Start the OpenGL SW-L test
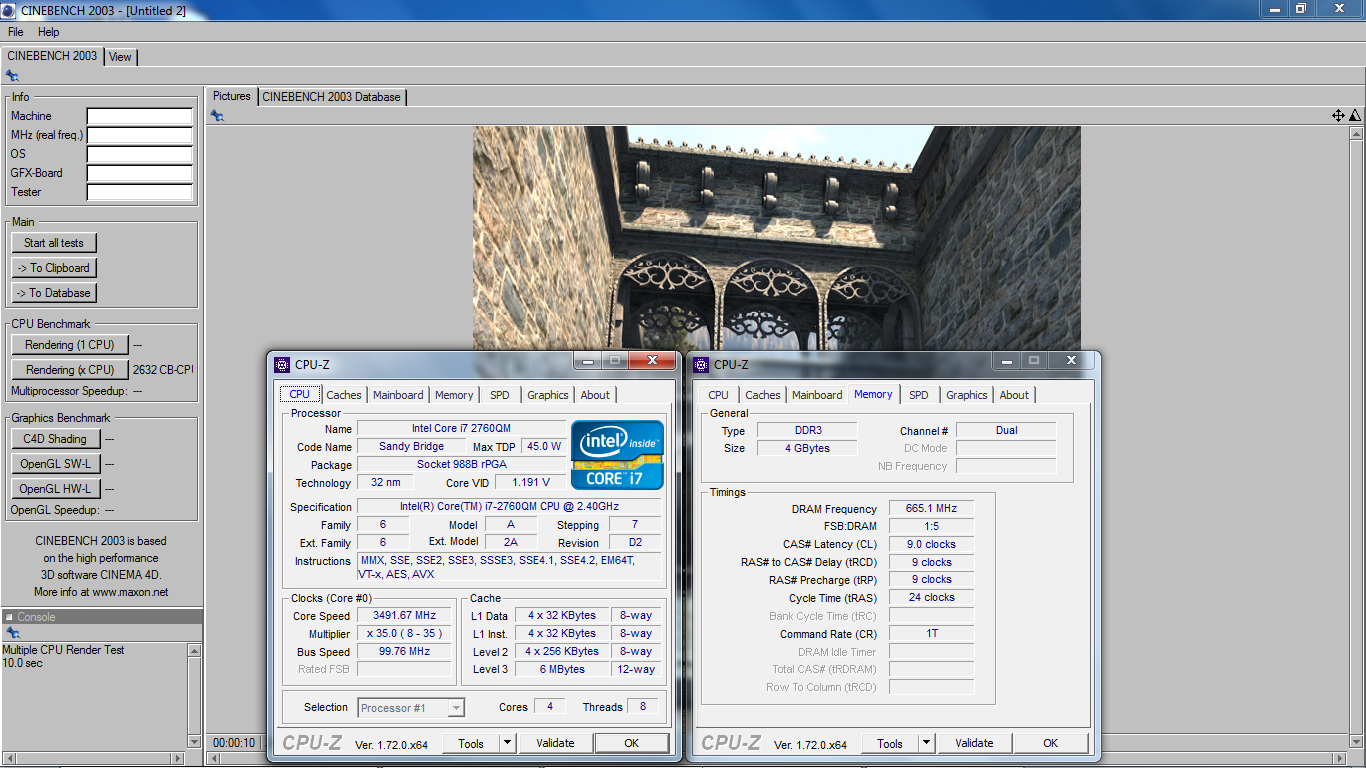 (56, 464)
